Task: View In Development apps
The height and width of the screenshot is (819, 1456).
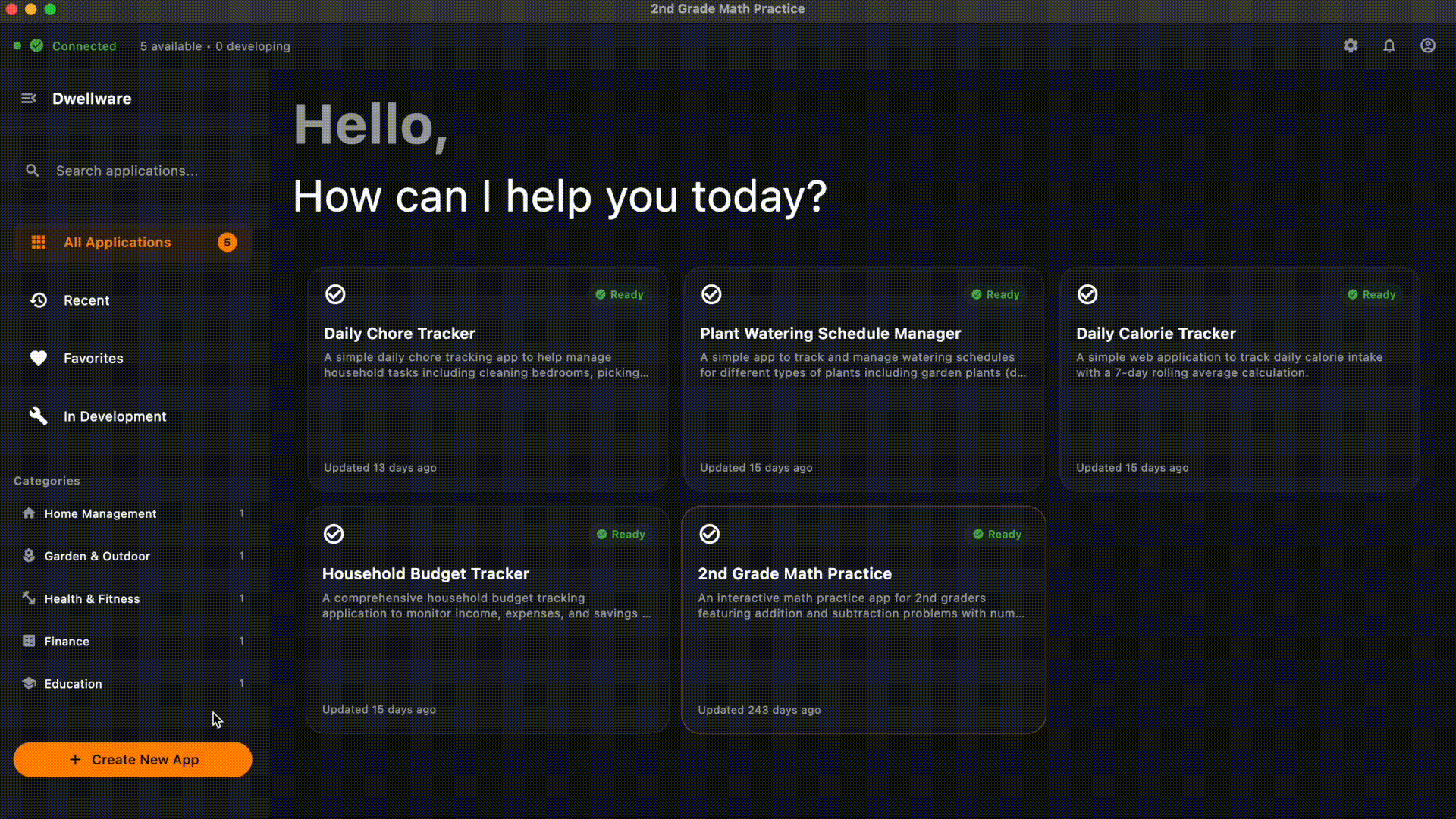Action: (115, 416)
